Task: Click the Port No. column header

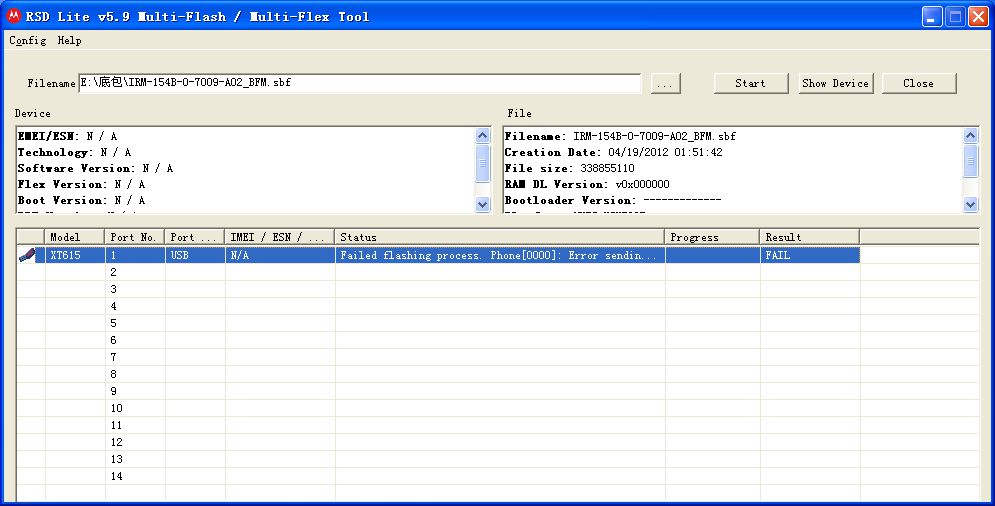Action: 135,237
